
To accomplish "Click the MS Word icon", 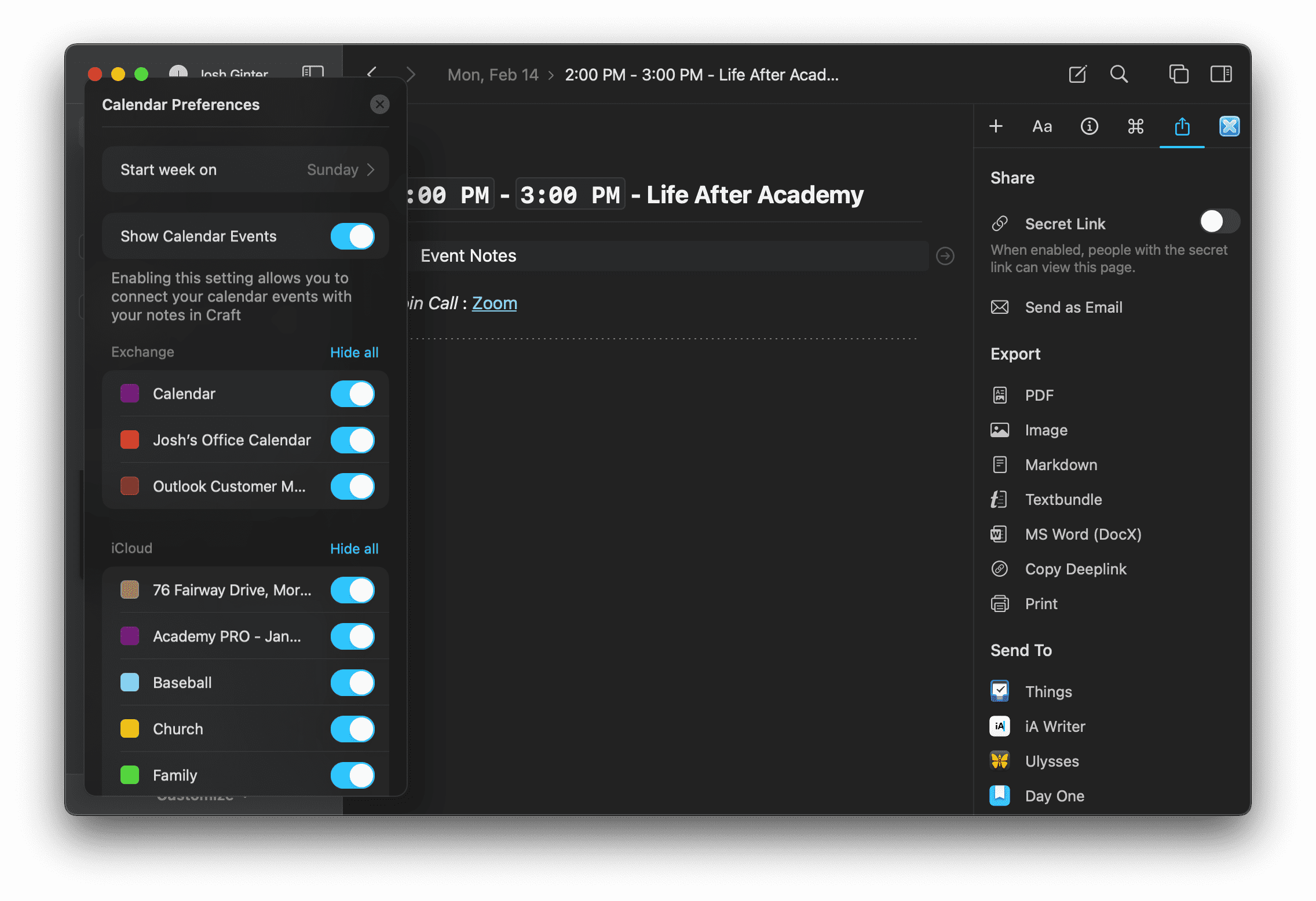I will tap(1000, 534).
